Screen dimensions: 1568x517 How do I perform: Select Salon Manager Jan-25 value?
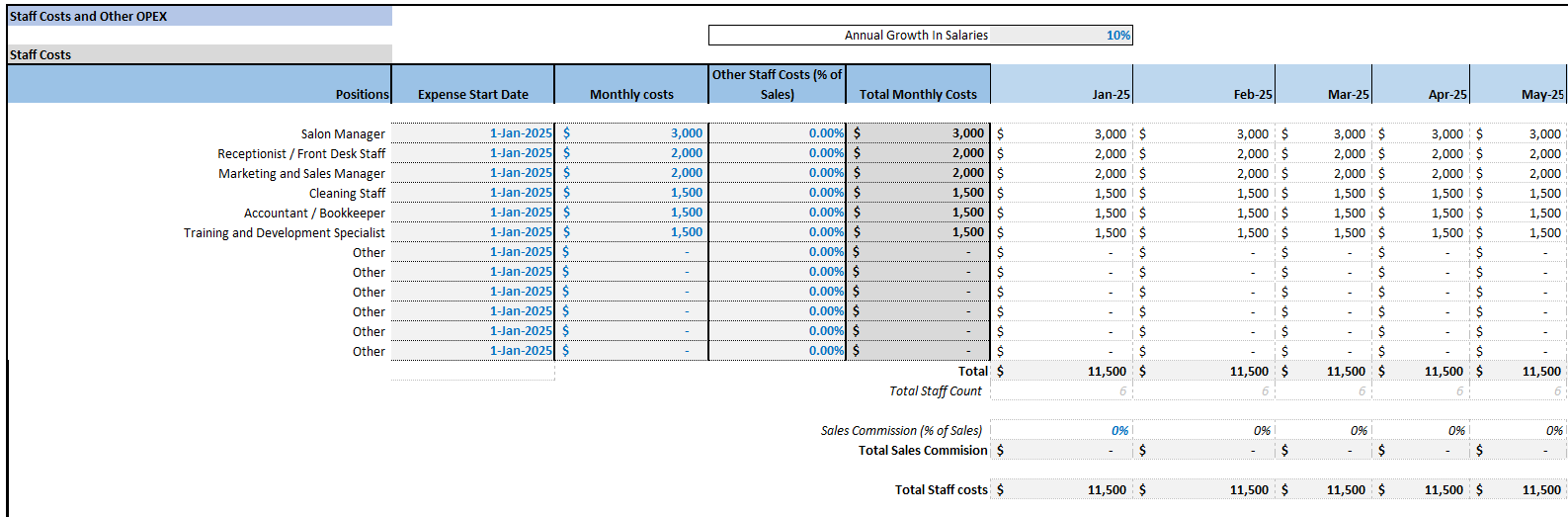click(1062, 133)
